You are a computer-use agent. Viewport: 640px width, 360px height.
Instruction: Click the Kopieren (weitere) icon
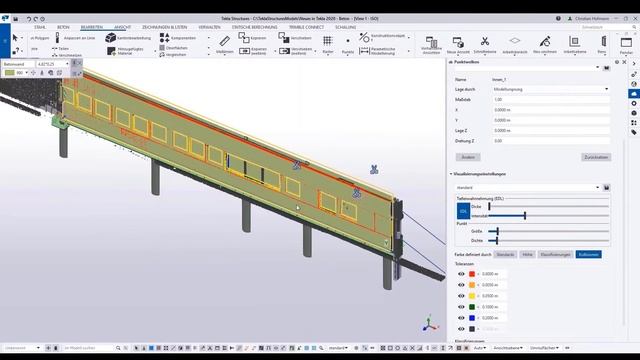[x=244, y=51]
